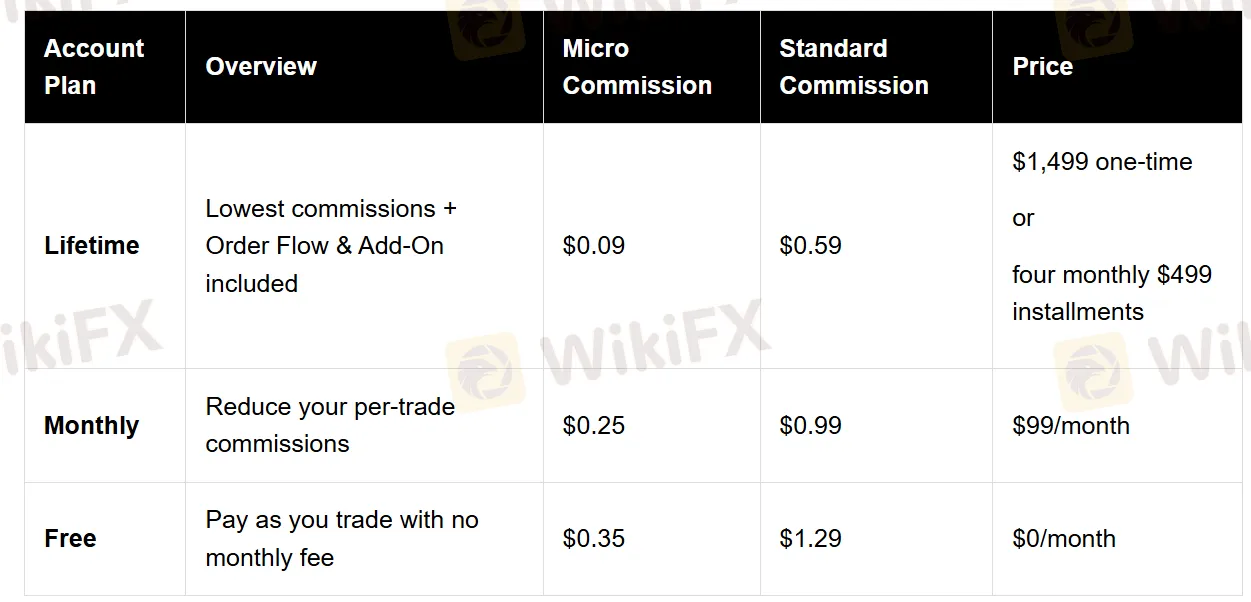Click the $1,499 one-time price text
Viewport: 1251px width, 602px height.
click(x=1102, y=162)
